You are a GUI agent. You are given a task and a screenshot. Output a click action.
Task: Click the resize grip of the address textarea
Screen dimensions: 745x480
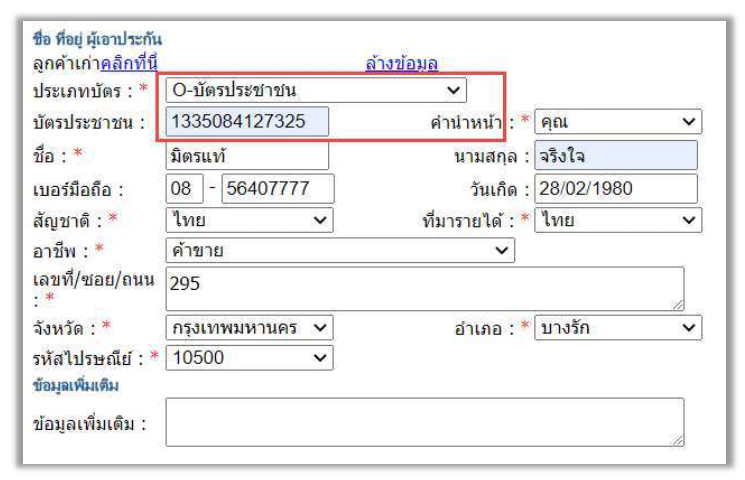pyautogui.click(x=678, y=305)
